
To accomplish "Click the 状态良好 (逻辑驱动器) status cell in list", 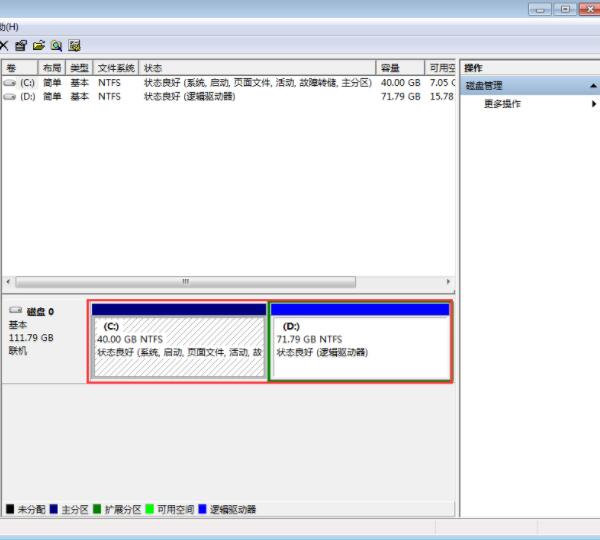I will tap(189, 96).
